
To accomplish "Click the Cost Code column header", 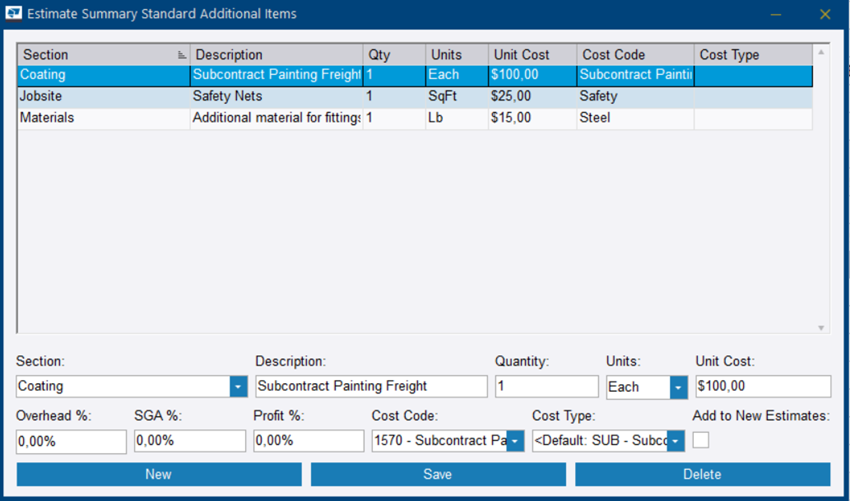I will pyautogui.click(x=634, y=55).
